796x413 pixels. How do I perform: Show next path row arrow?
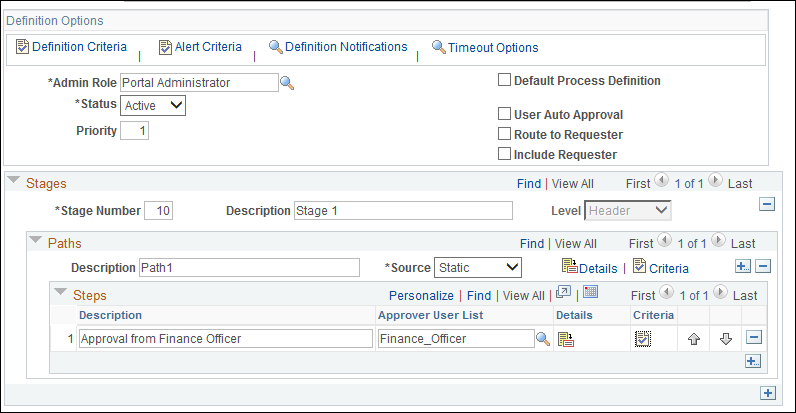point(718,240)
